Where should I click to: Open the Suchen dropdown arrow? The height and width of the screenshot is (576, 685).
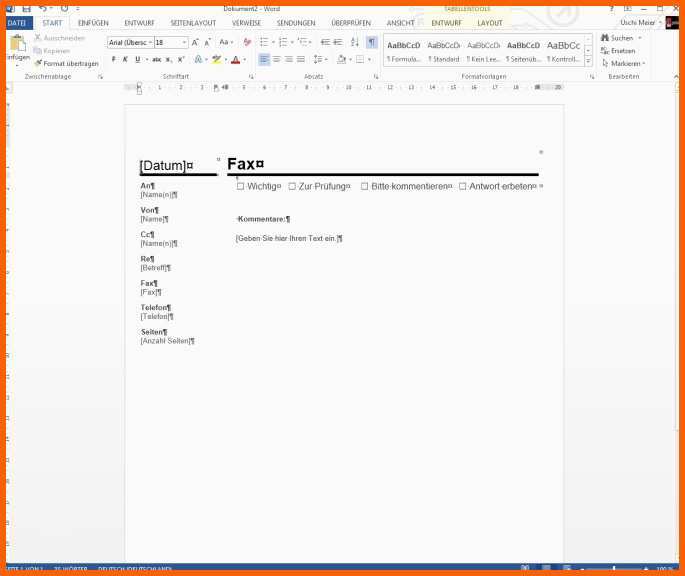click(x=640, y=38)
